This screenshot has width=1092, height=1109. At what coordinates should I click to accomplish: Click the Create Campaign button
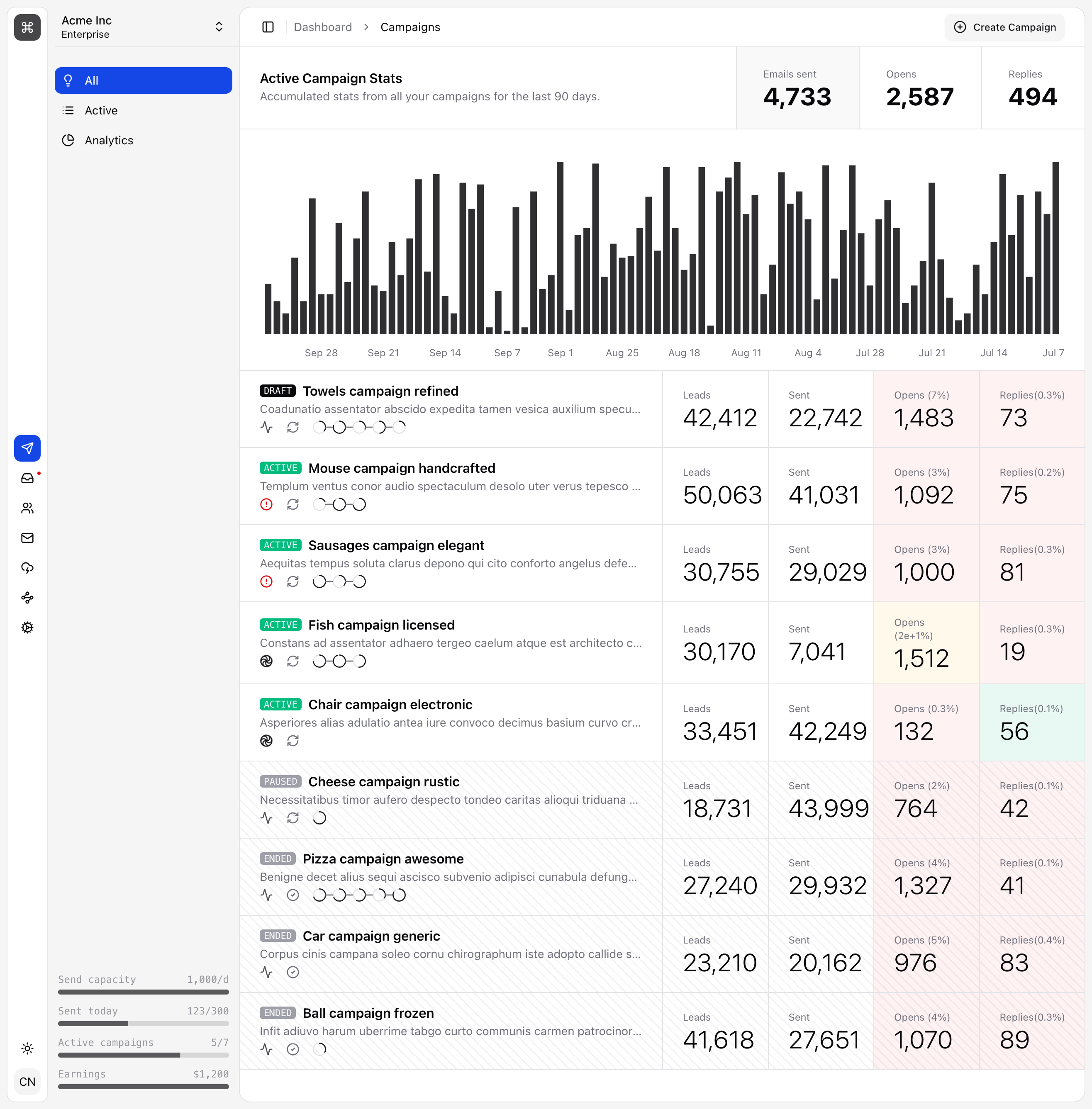(1004, 27)
